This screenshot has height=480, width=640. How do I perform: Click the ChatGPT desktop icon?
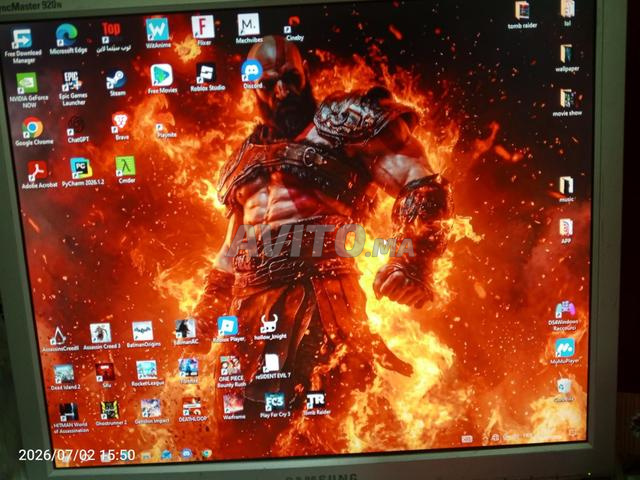tap(78, 127)
